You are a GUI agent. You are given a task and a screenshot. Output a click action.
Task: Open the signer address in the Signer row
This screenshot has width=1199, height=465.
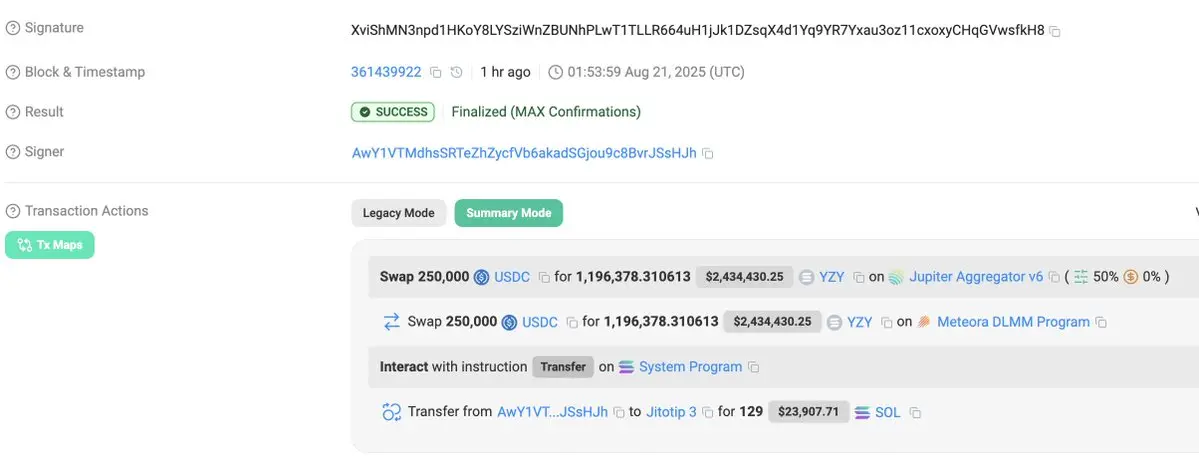point(524,153)
